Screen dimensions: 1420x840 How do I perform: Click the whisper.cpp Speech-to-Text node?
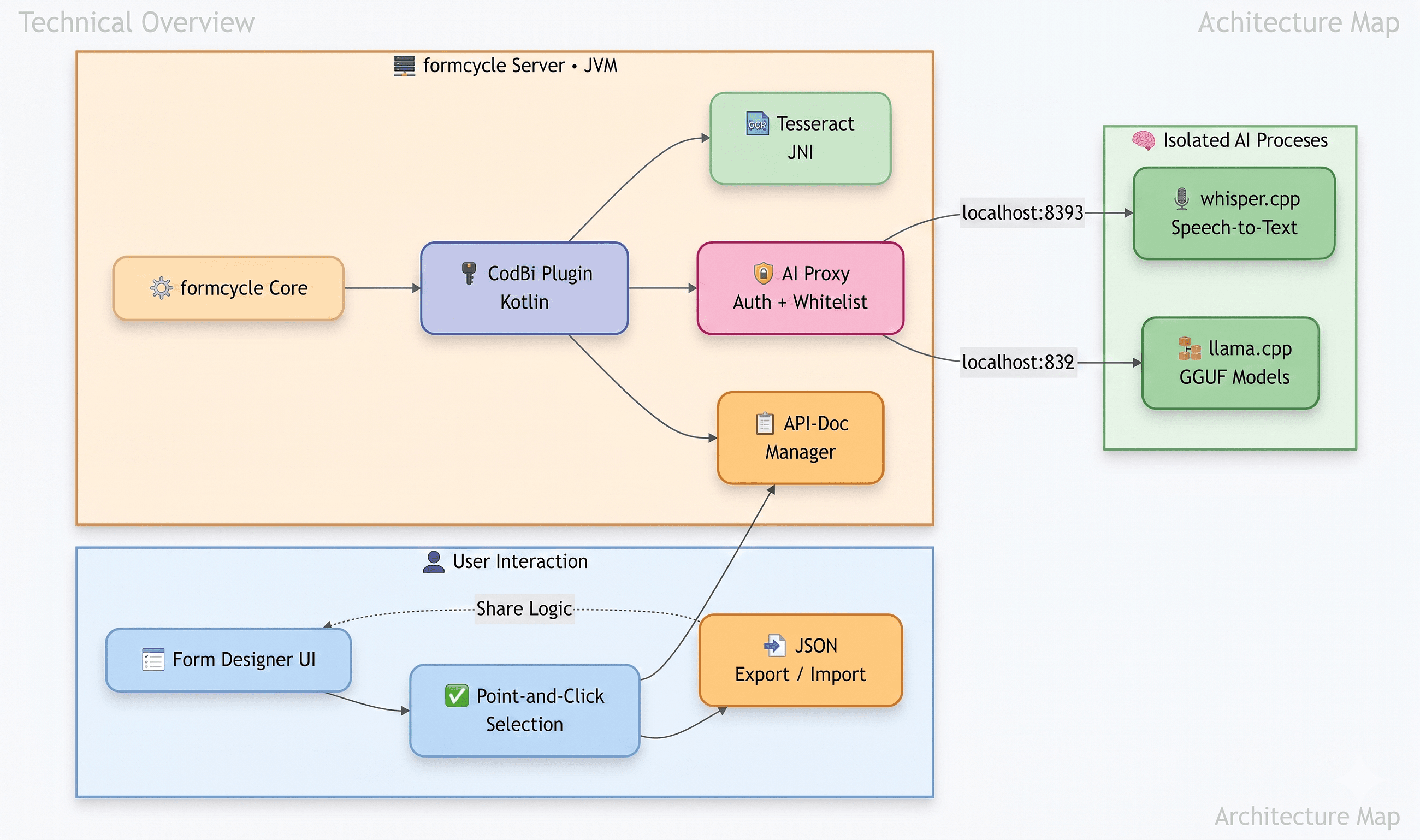click(1234, 214)
